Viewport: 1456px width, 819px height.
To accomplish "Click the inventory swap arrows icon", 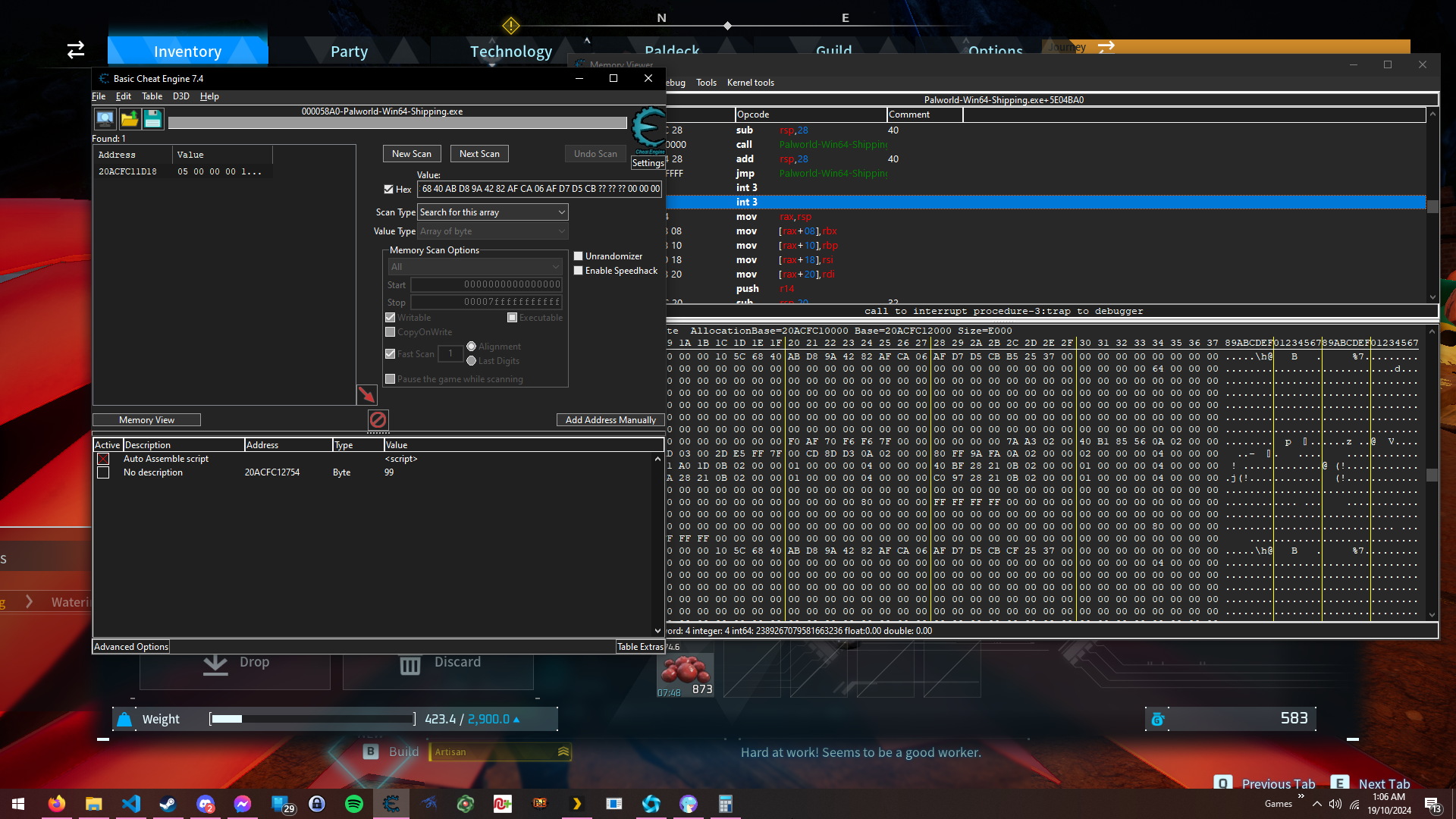I will [x=76, y=50].
